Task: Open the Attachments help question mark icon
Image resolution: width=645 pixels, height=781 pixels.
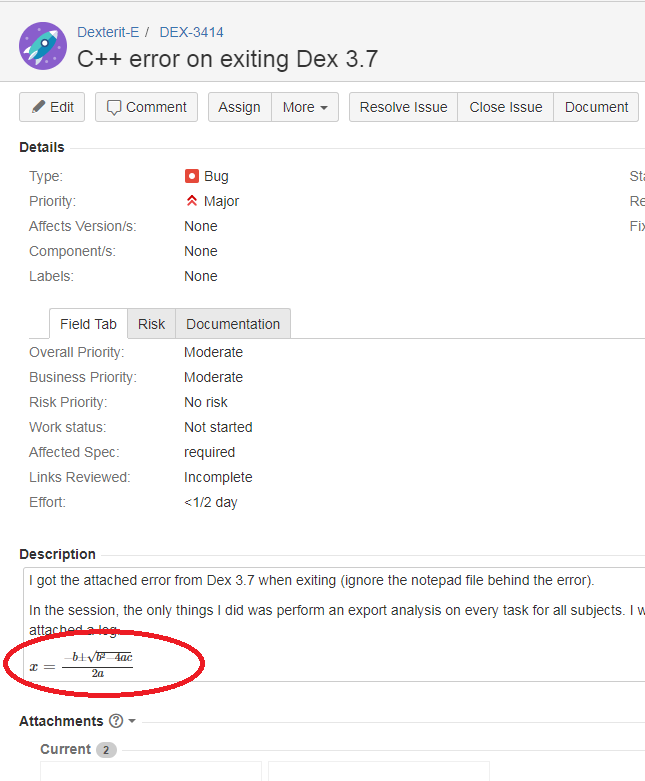Action: [116, 721]
